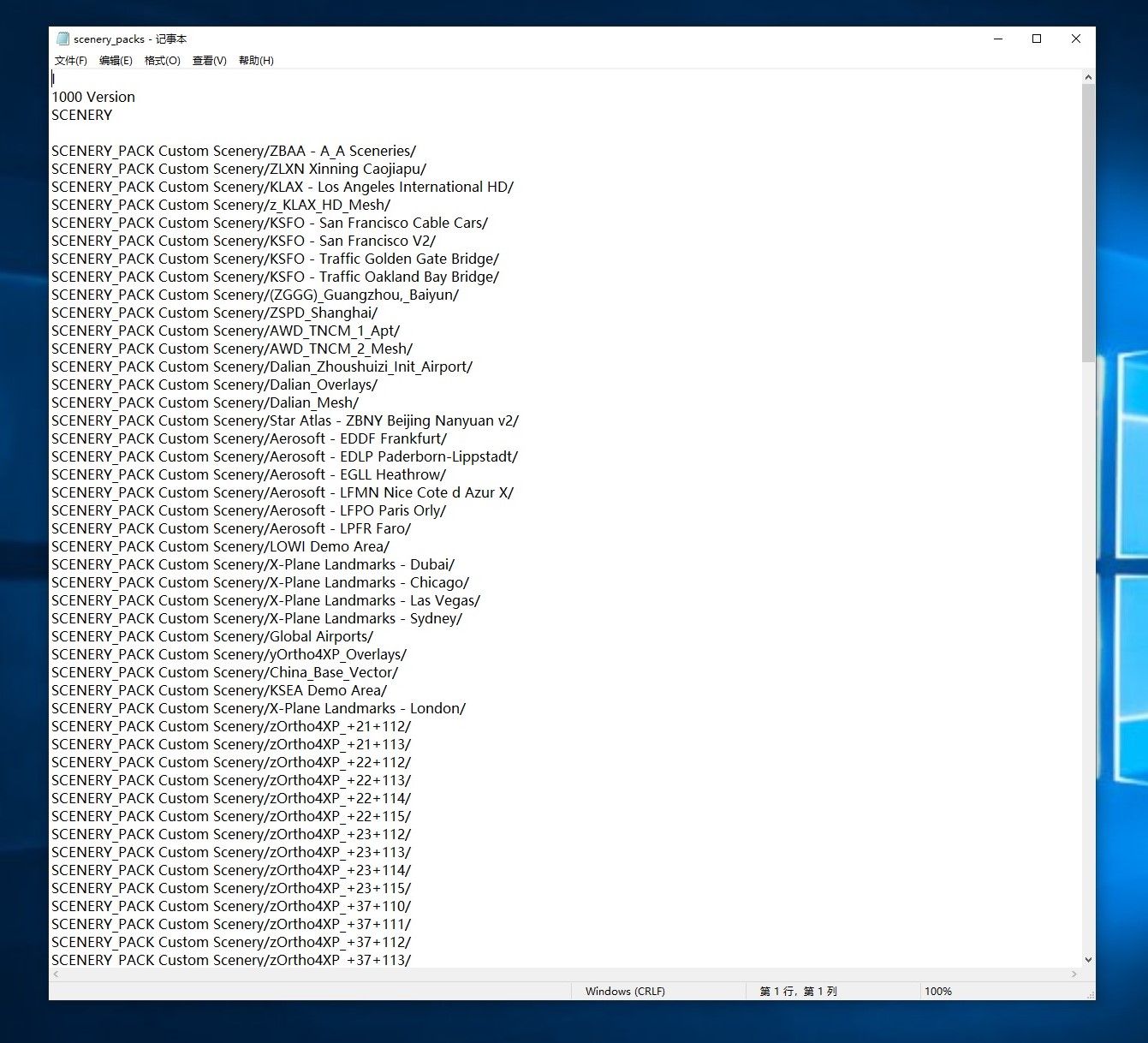The height and width of the screenshot is (1043, 1148).
Task: Click X-Plane Landmarks - London line
Action: tap(259, 708)
